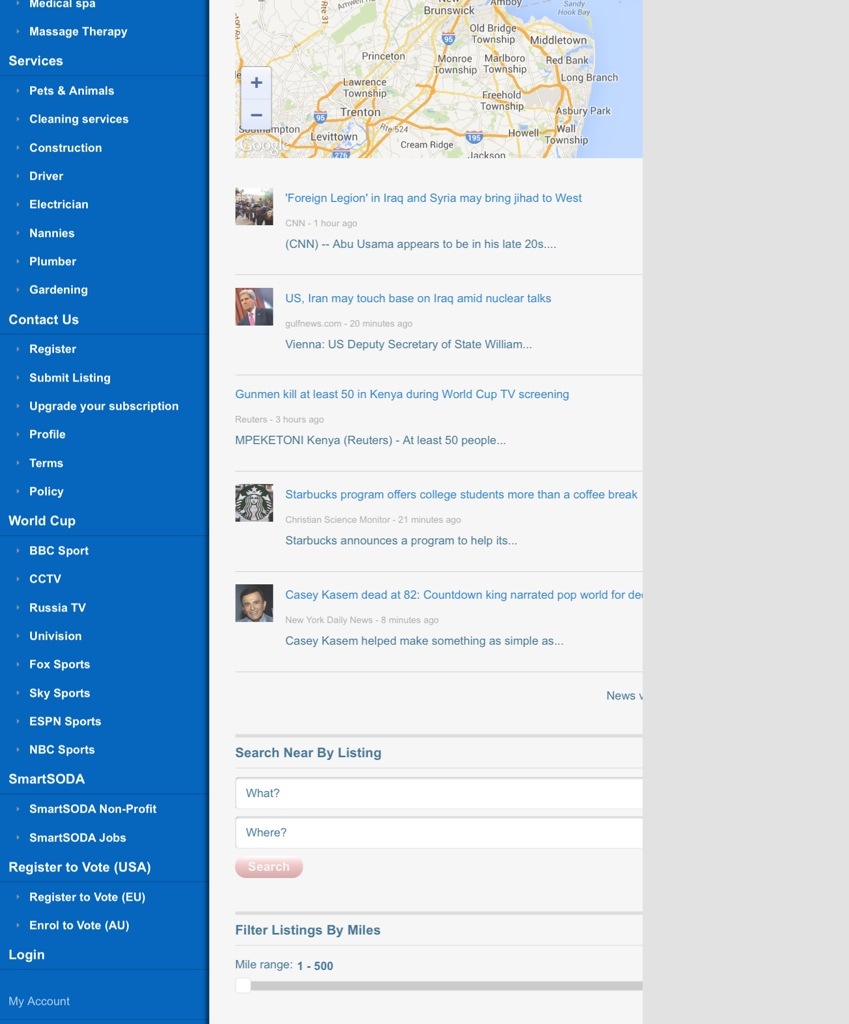Choose SmartSODA Jobs in the sidebar
This screenshot has height=1024, width=849.
(77, 838)
